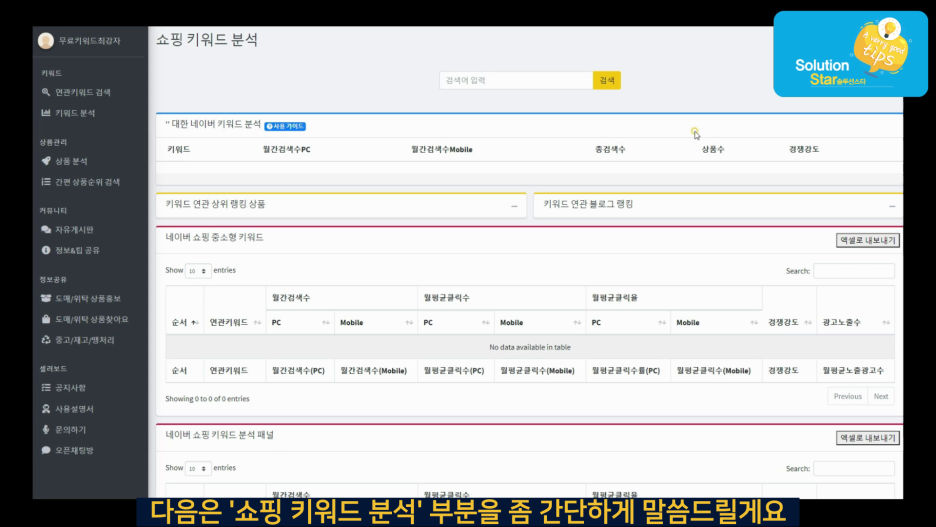Sort by 월평균클릭율 PC column
936x527 pixels.
pyautogui.click(x=628, y=322)
